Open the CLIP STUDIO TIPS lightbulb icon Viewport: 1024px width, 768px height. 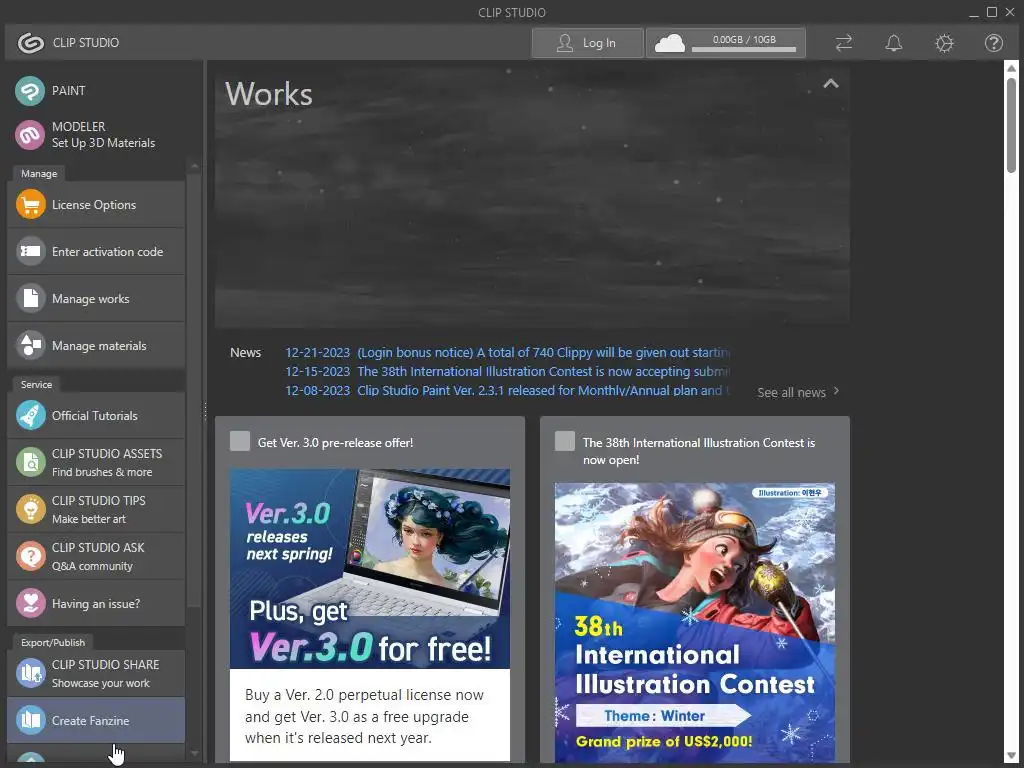30,509
